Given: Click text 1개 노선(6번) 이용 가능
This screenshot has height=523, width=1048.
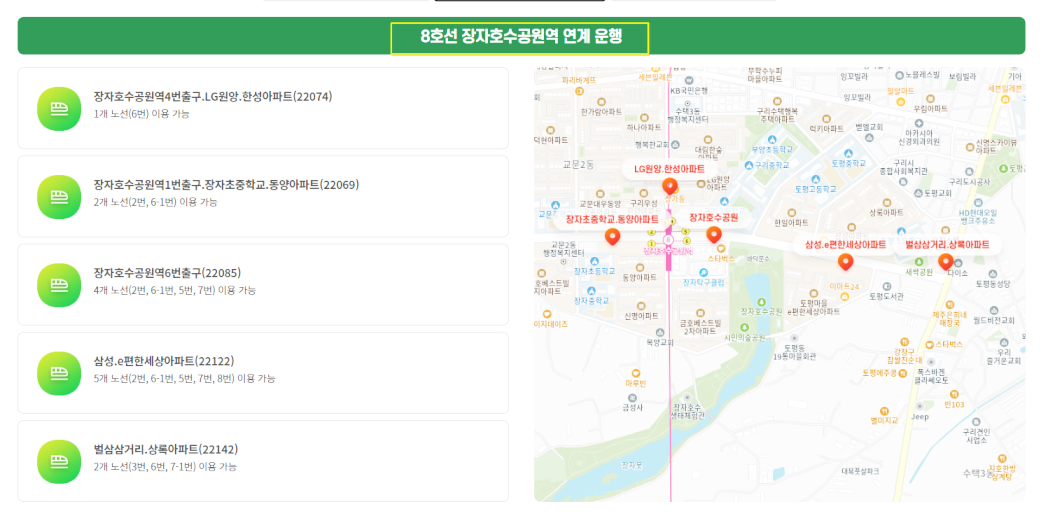Looking at the screenshot, I should [x=142, y=114].
